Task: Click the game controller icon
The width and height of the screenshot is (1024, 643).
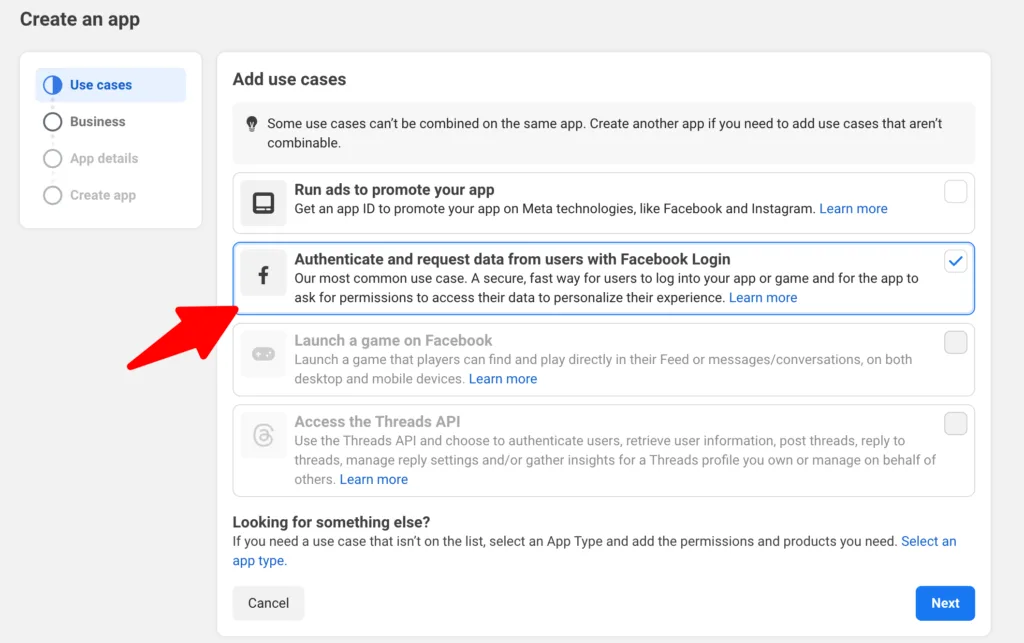Action: 263,354
